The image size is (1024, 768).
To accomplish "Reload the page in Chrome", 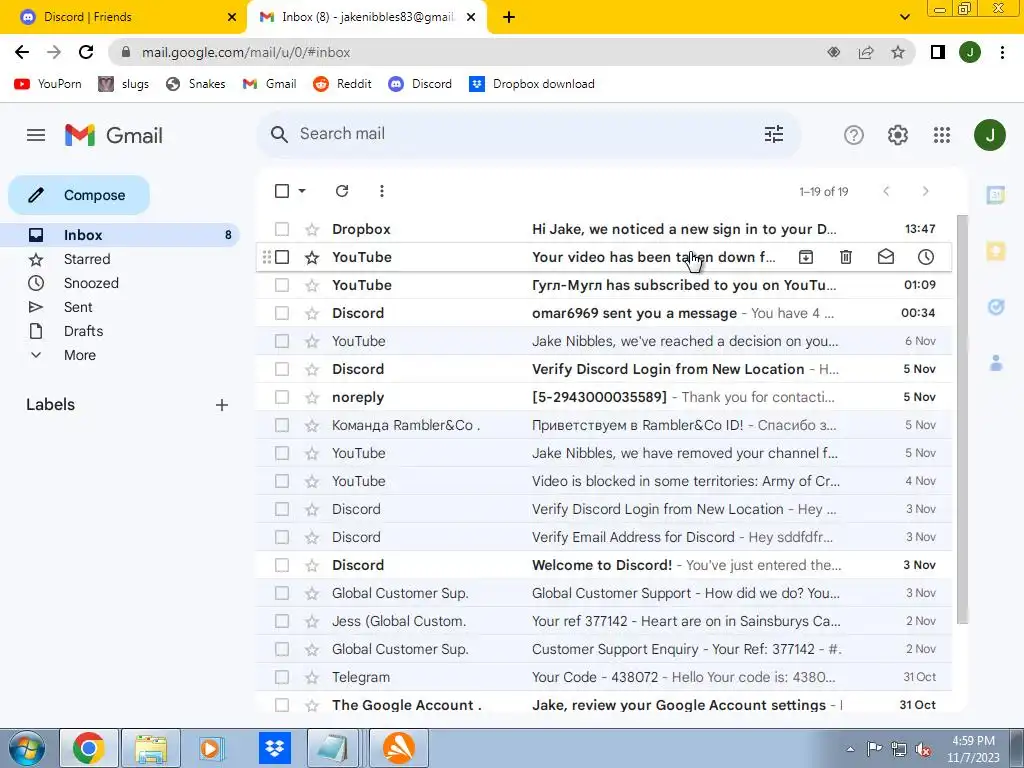I will (86, 52).
